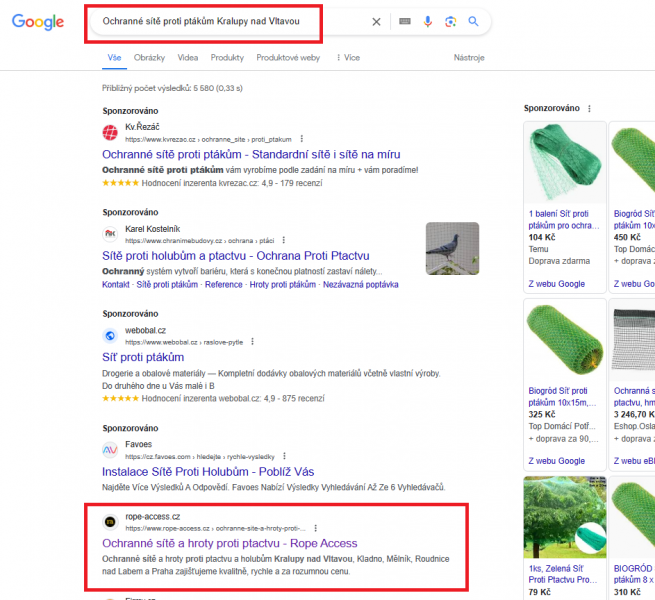Open the Síť proti ptákům webobal link
Image resolution: width=655 pixels, height=600 pixels.
pyautogui.click(x=143, y=357)
